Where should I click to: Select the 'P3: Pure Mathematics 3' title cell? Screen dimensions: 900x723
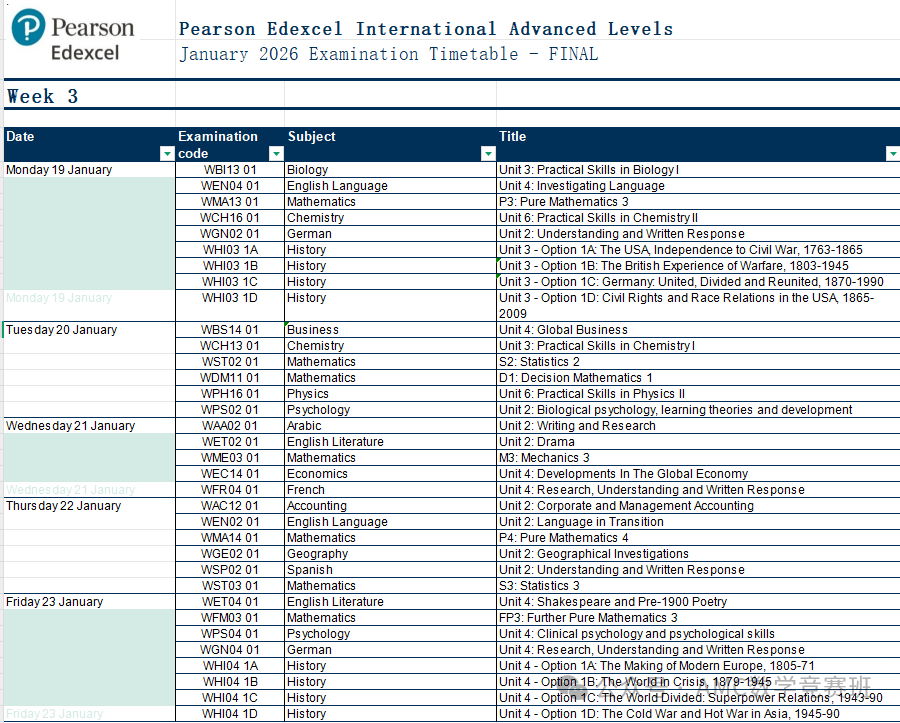click(564, 202)
